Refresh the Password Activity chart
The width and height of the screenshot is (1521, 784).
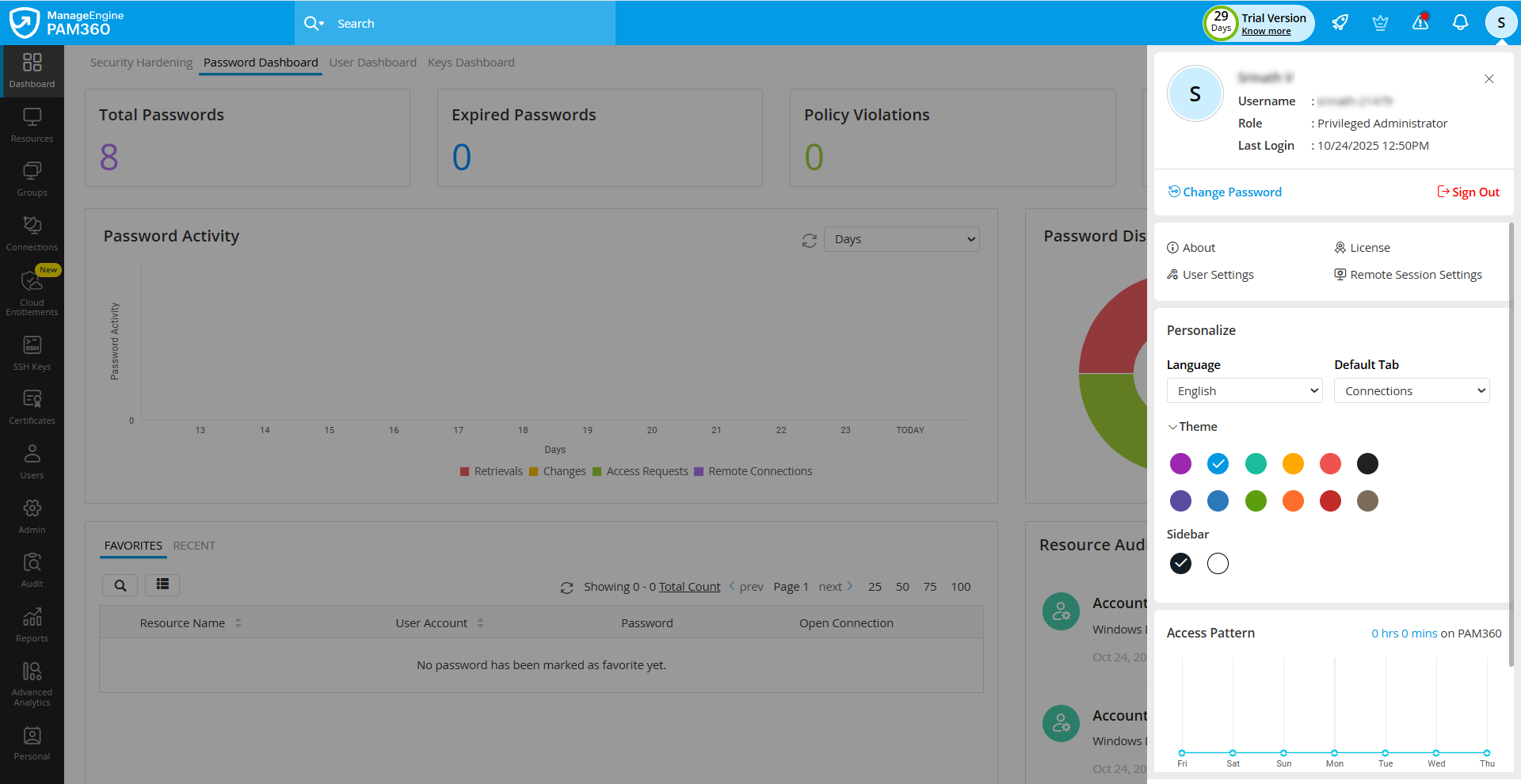(809, 240)
